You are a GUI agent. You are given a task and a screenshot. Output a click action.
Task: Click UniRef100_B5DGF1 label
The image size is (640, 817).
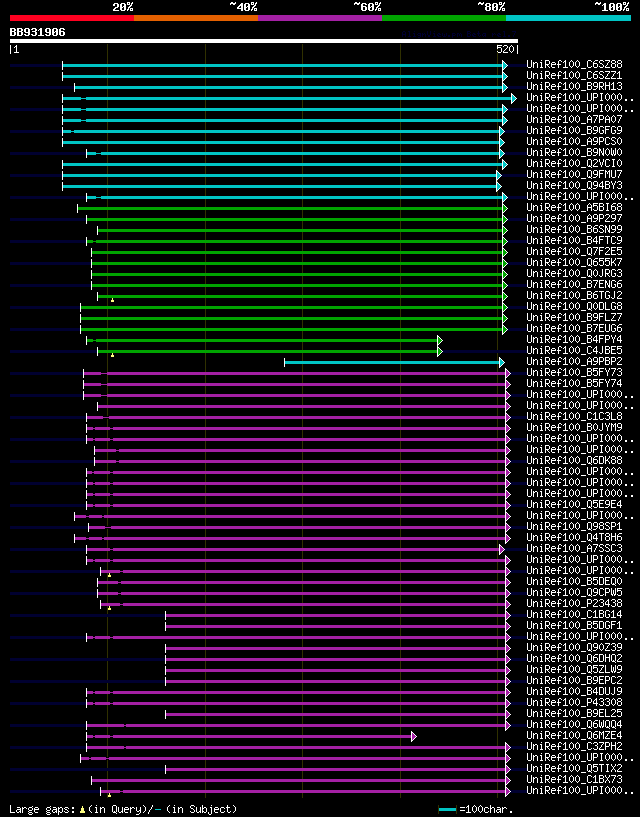coord(574,625)
